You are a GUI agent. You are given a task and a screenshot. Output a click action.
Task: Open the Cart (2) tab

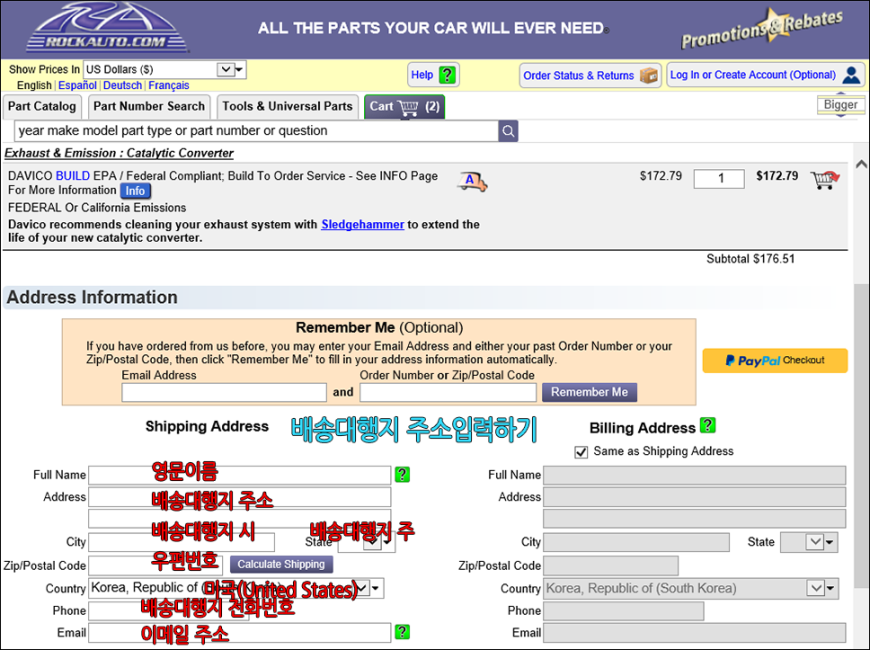coord(404,107)
